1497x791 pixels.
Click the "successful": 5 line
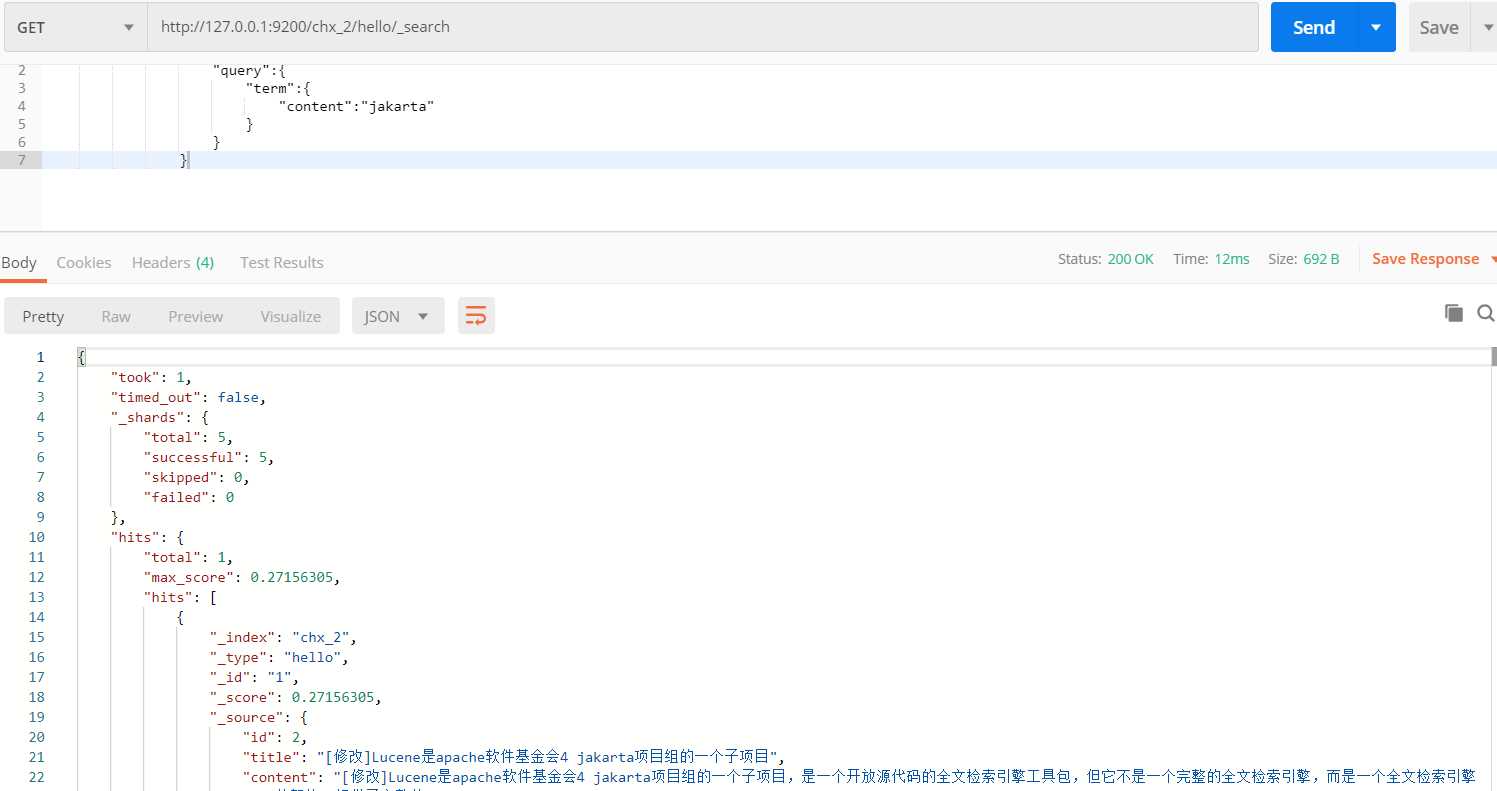(209, 457)
